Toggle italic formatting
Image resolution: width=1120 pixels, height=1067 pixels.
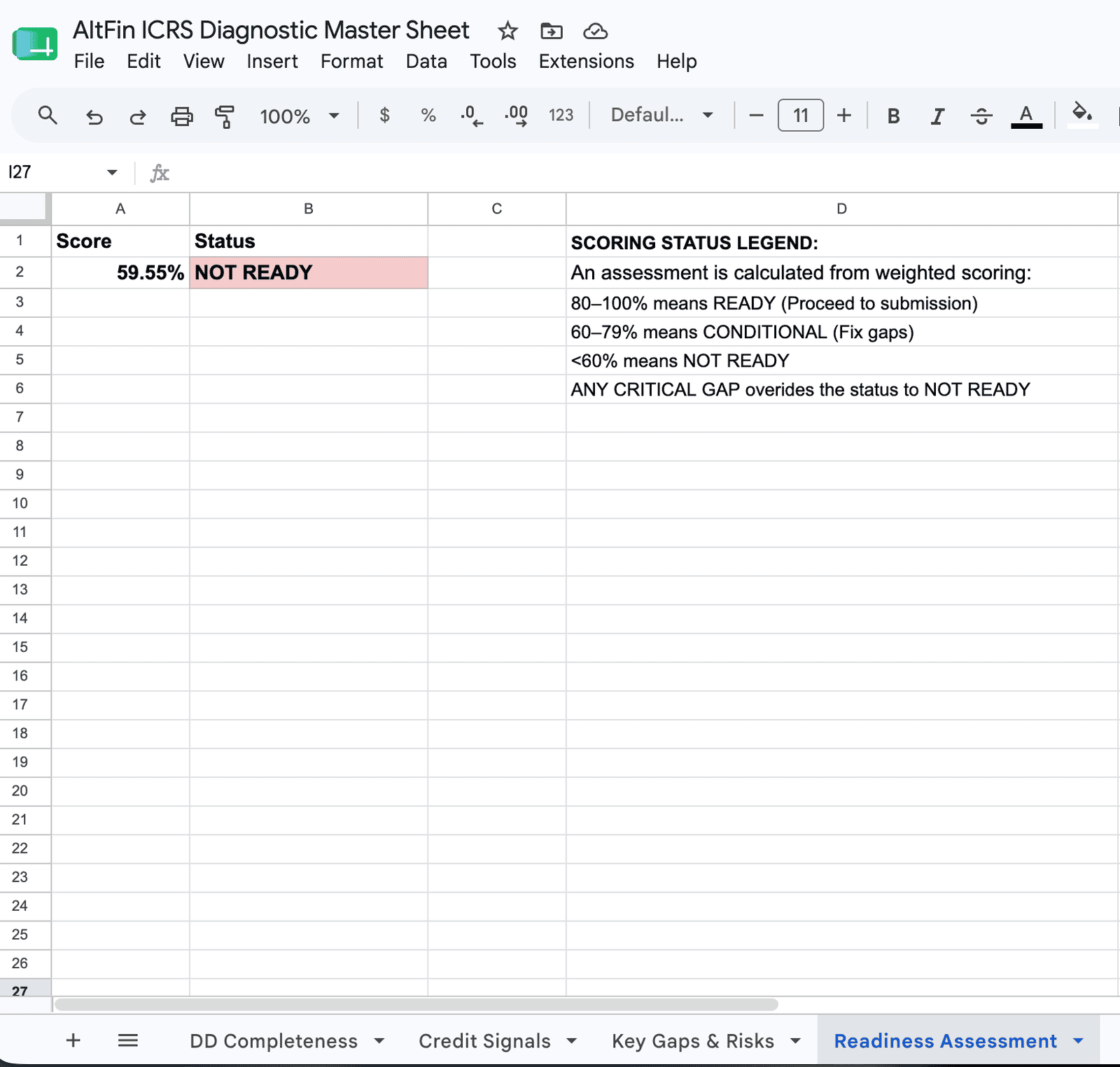tap(937, 116)
